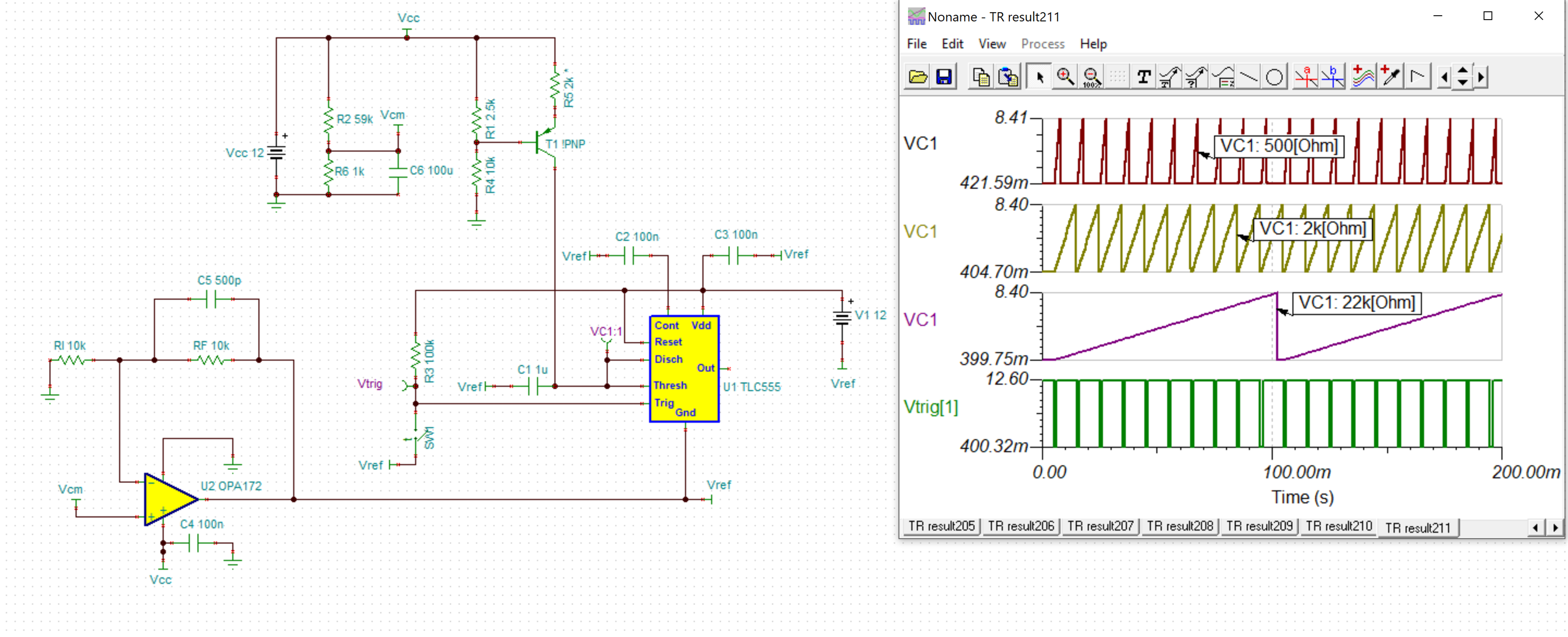Select resistor R2 59k
The height and width of the screenshot is (637, 1568).
pyautogui.click(x=329, y=120)
